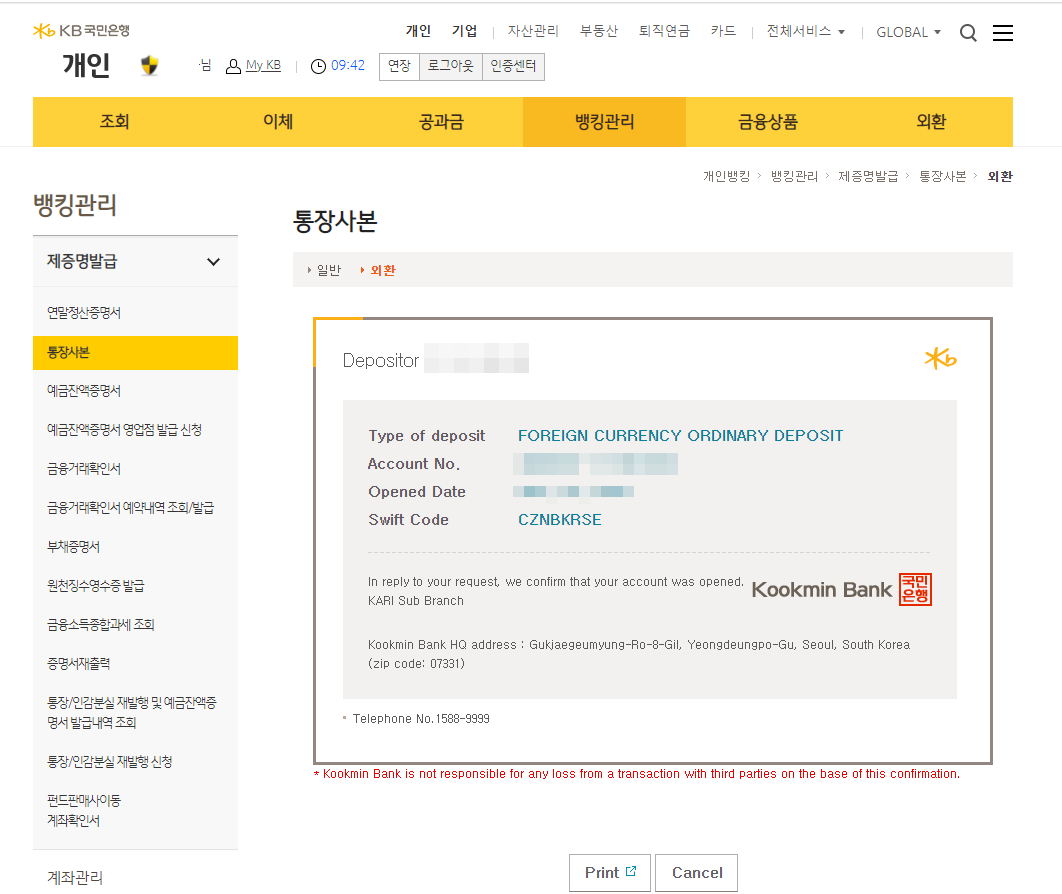Open 펀드판매사이동 계좌확인서 in the sidebar
Screen dimensions: 1062x894
(x=84, y=811)
